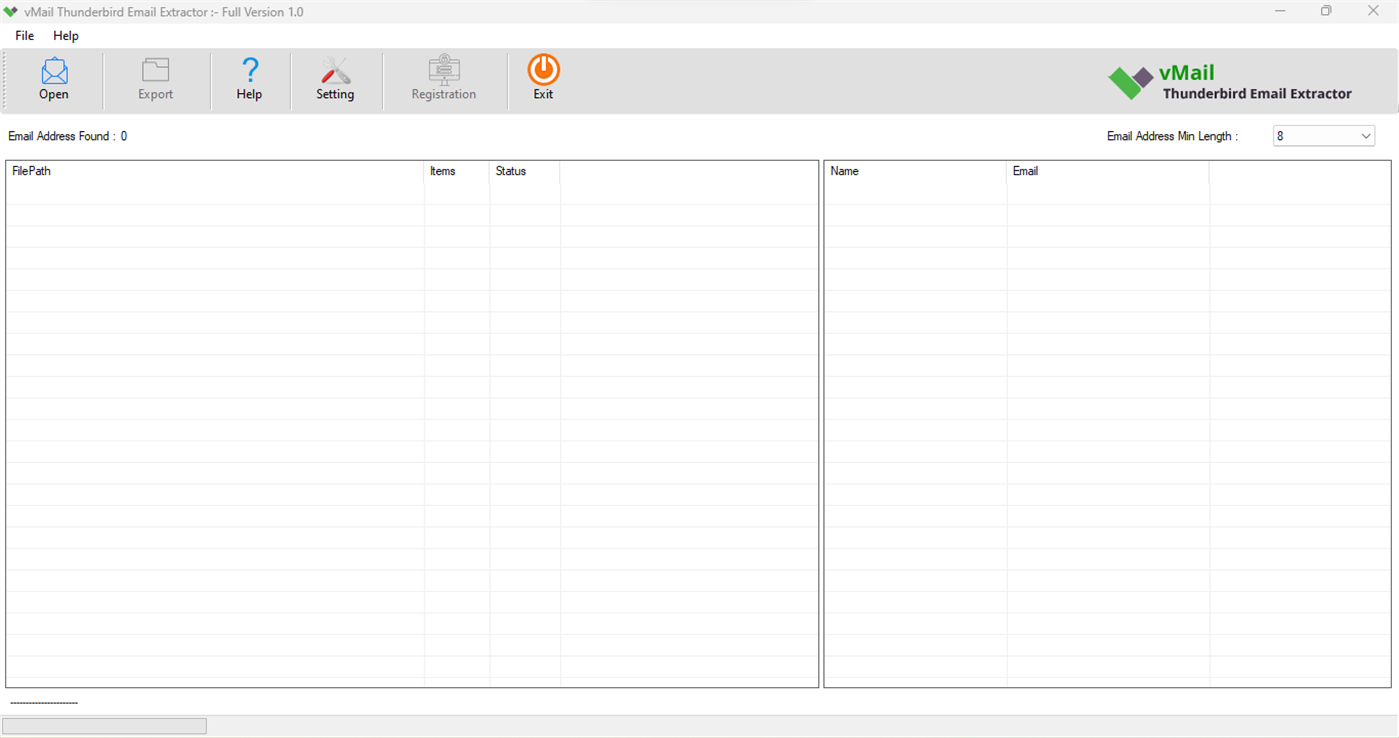Open a Thunderbird mailbox file
This screenshot has height=738, width=1399.
click(x=53, y=78)
